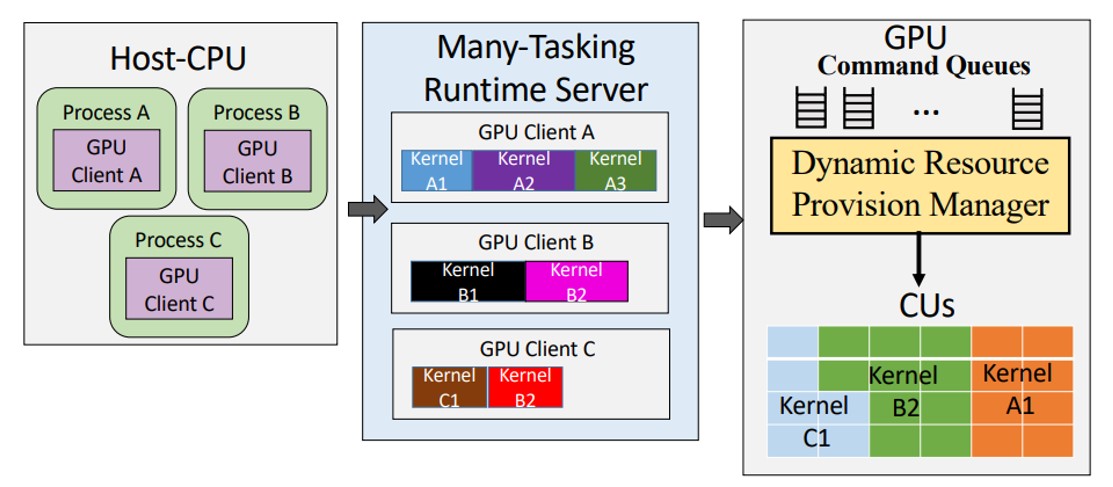Click the black Kernel B1 block

click(468, 281)
